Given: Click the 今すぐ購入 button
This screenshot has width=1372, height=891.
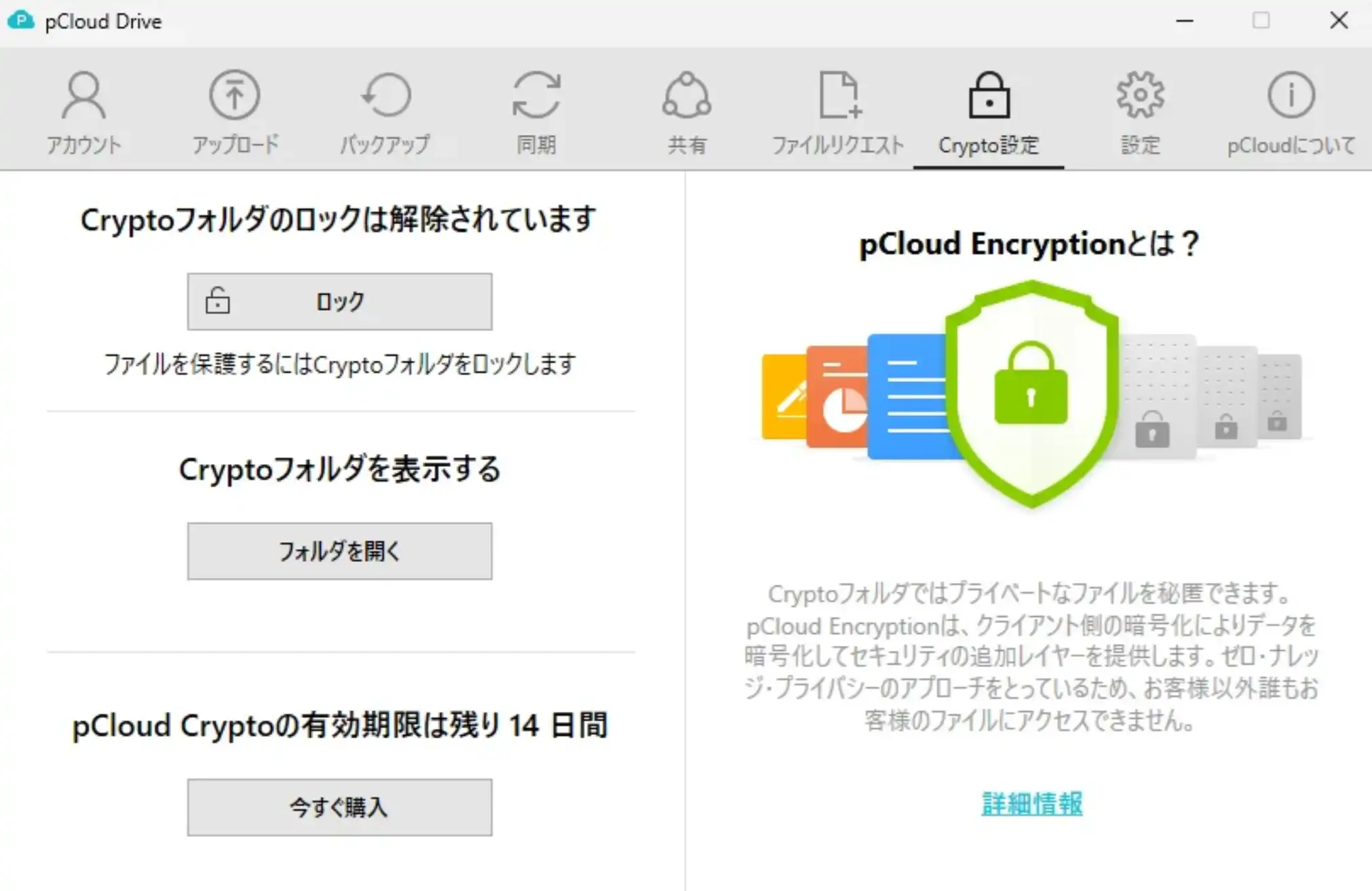Looking at the screenshot, I should pos(339,807).
